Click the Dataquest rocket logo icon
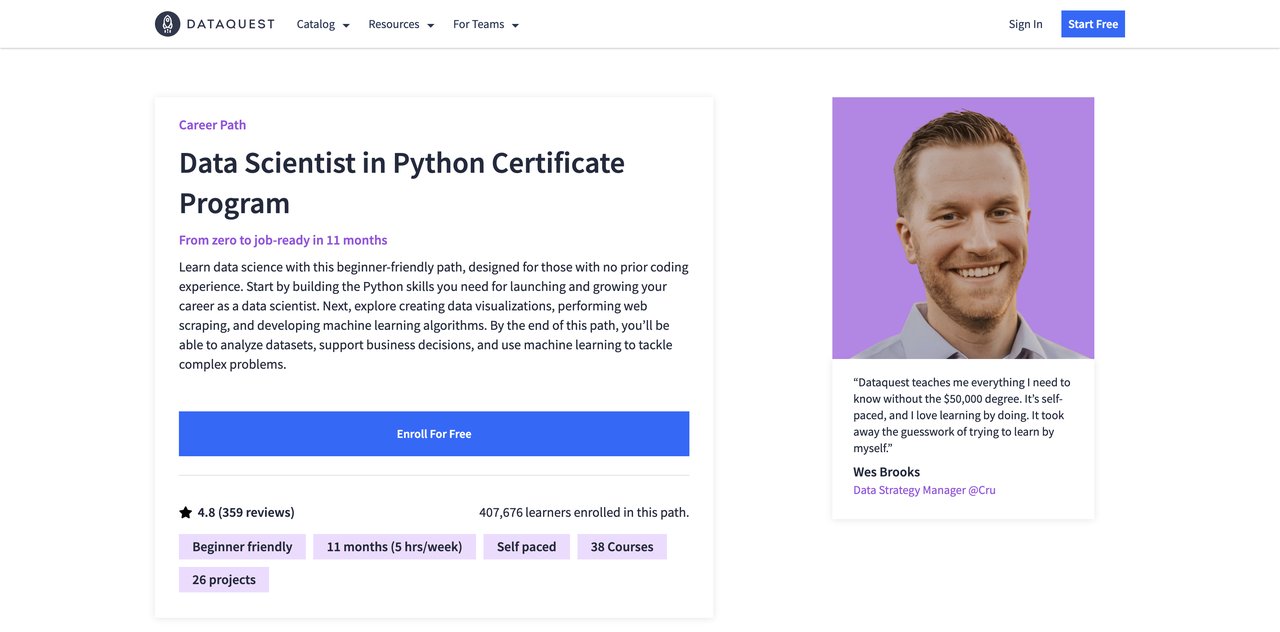The height and width of the screenshot is (632, 1280). [167, 24]
